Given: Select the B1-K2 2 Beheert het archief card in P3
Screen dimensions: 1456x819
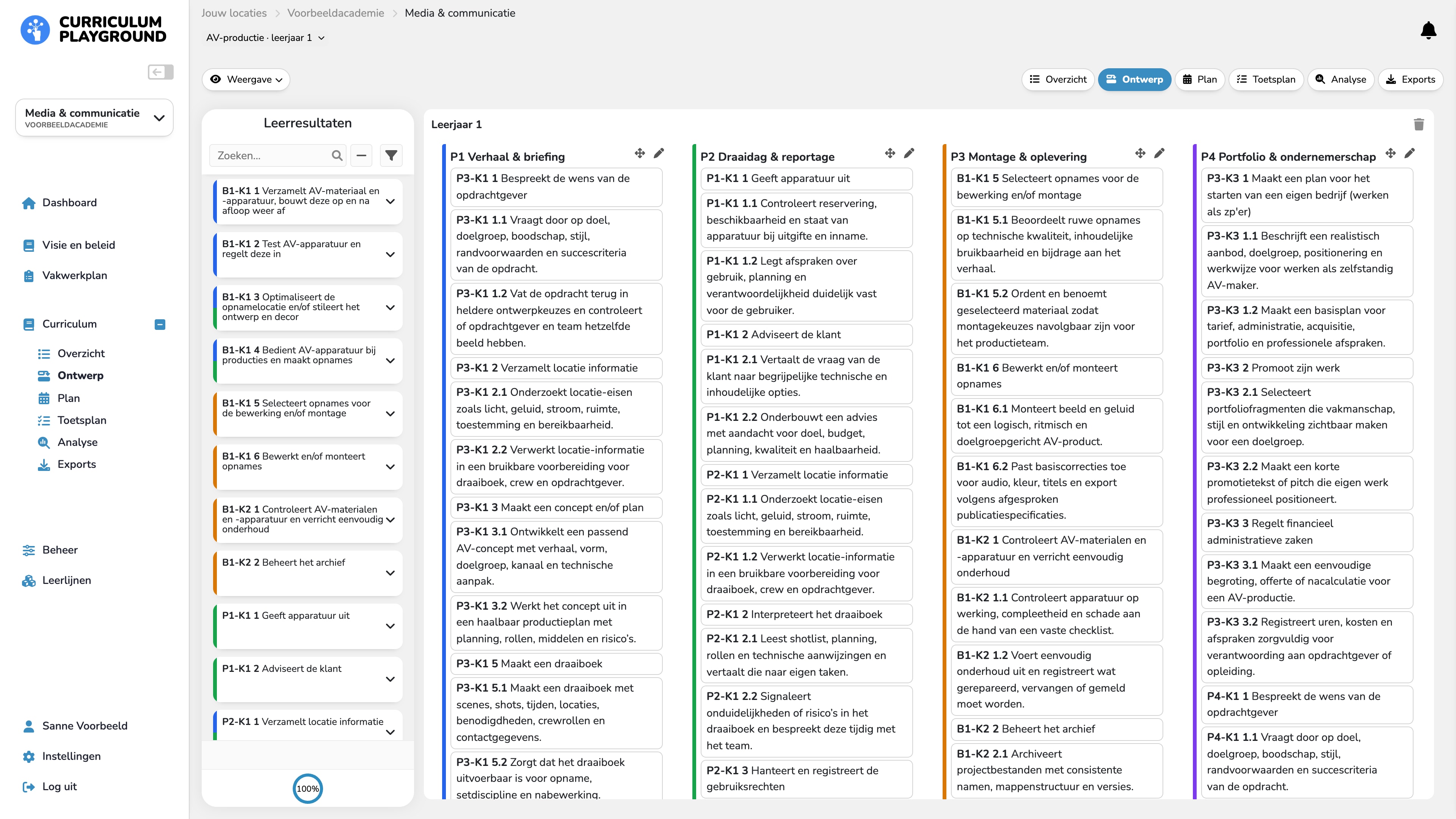Looking at the screenshot, I should point(1057,729).
